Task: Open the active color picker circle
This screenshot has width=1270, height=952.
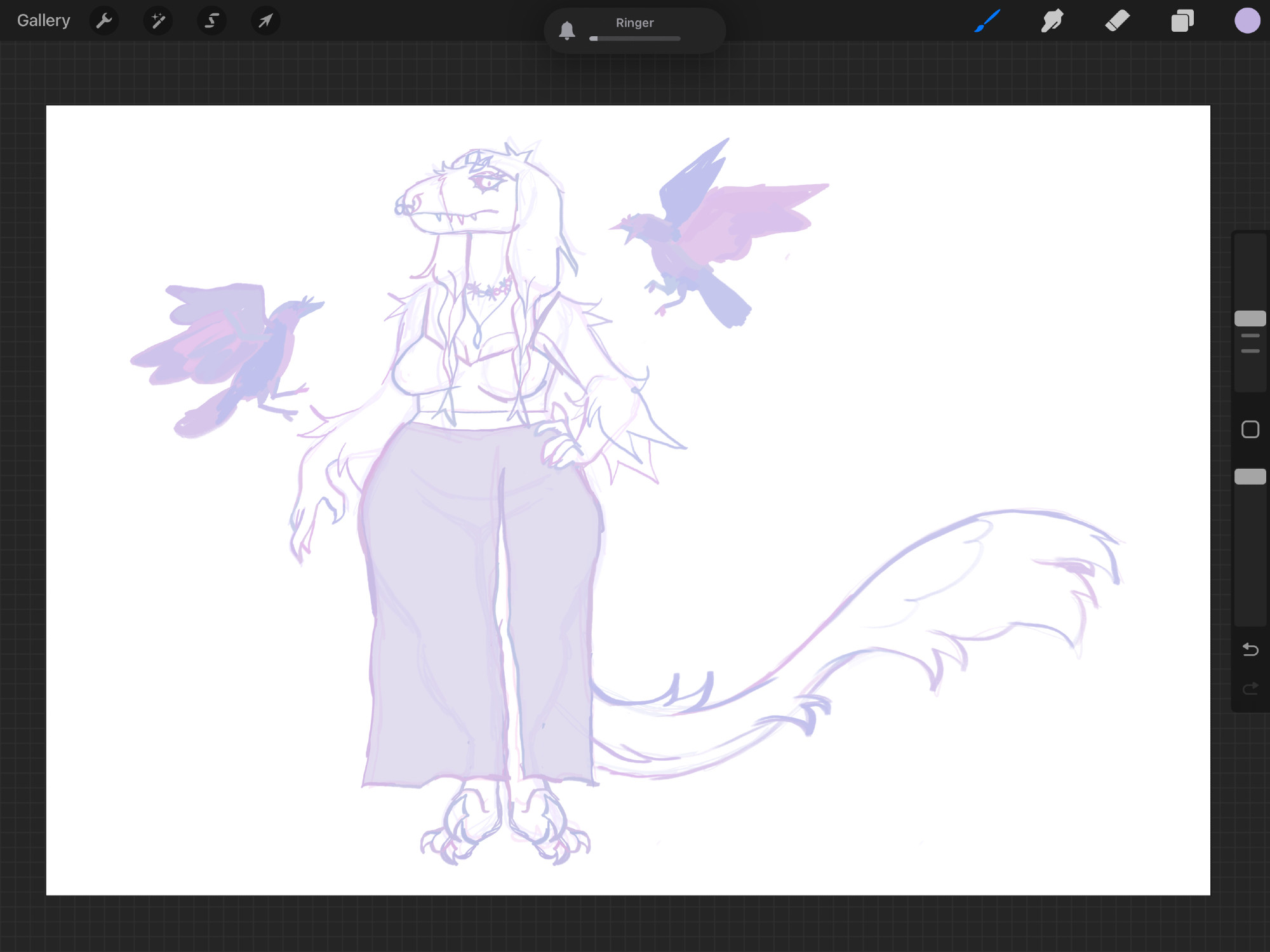Action: [x=1247, y=21]
